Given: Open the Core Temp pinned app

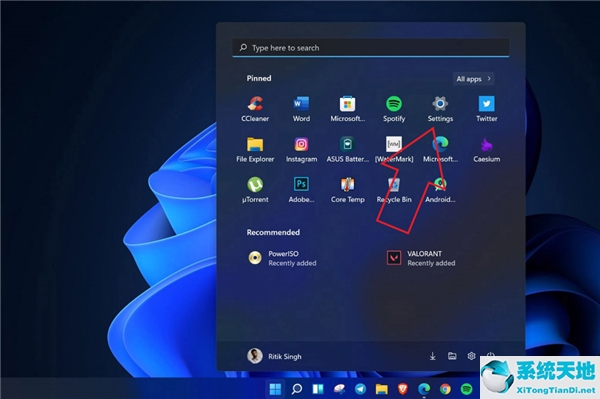Looking at the screenshot, I should point(347,190).
